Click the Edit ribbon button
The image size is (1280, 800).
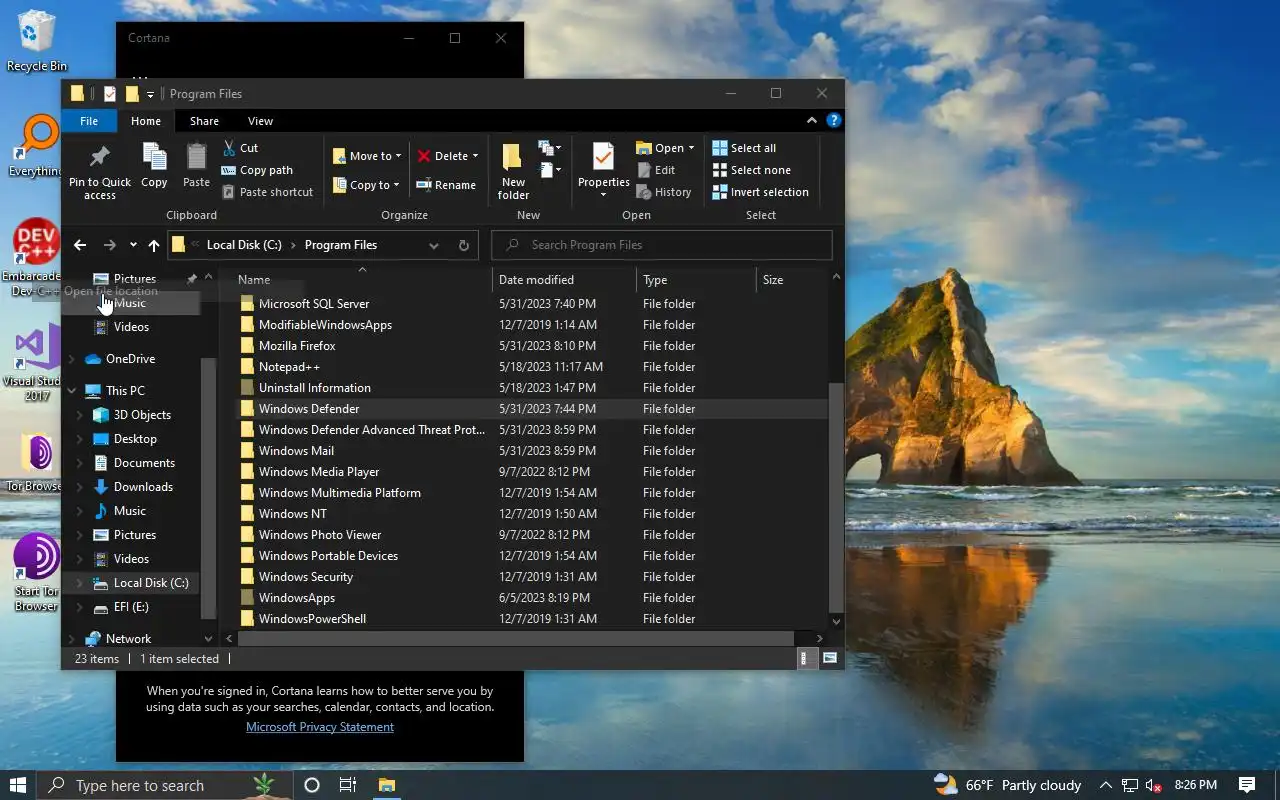click(656, 170)
